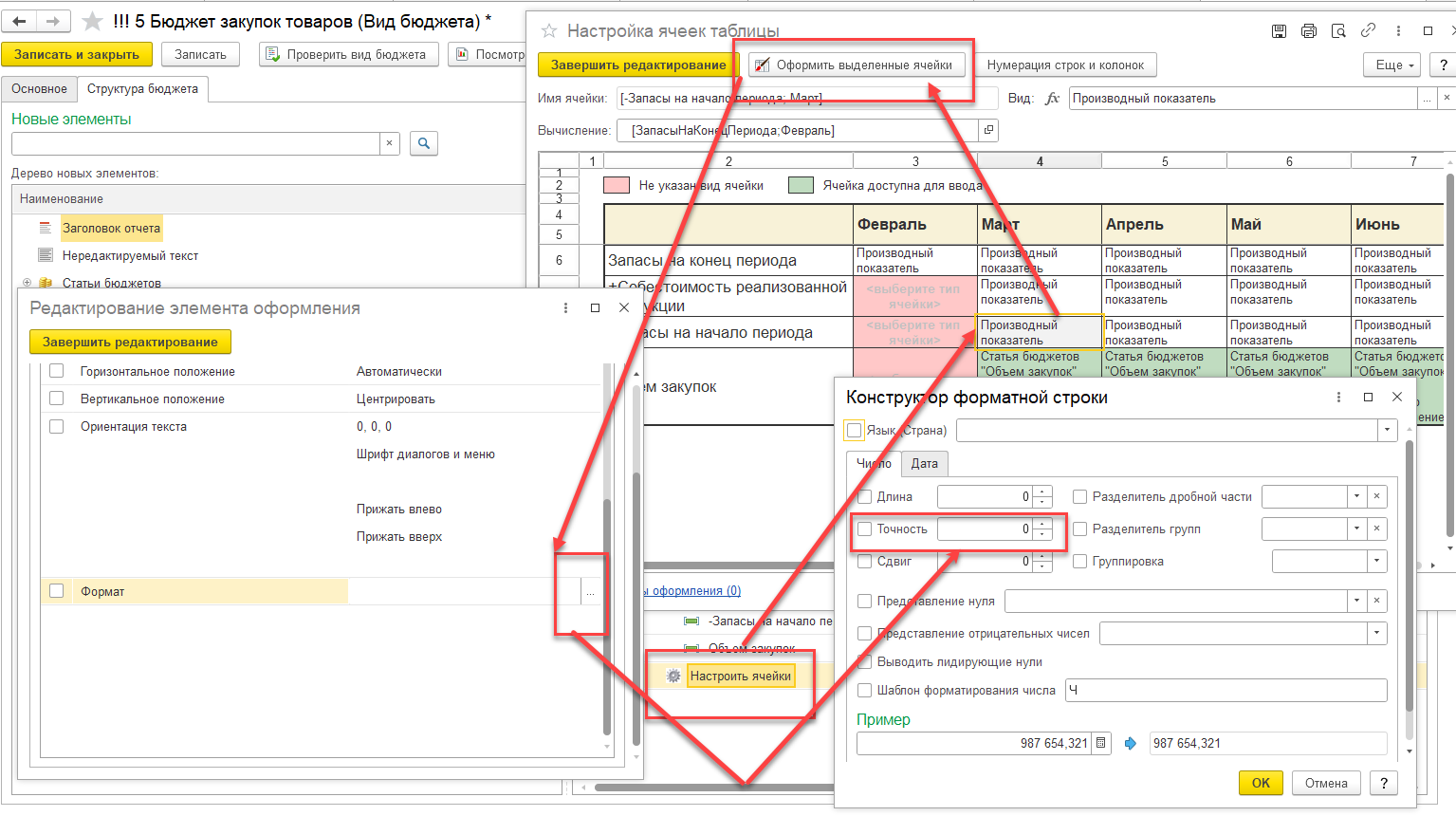The image size is (1456, 816).
Task: Clear the 'Представление нуля' field
Action: 1376,601
